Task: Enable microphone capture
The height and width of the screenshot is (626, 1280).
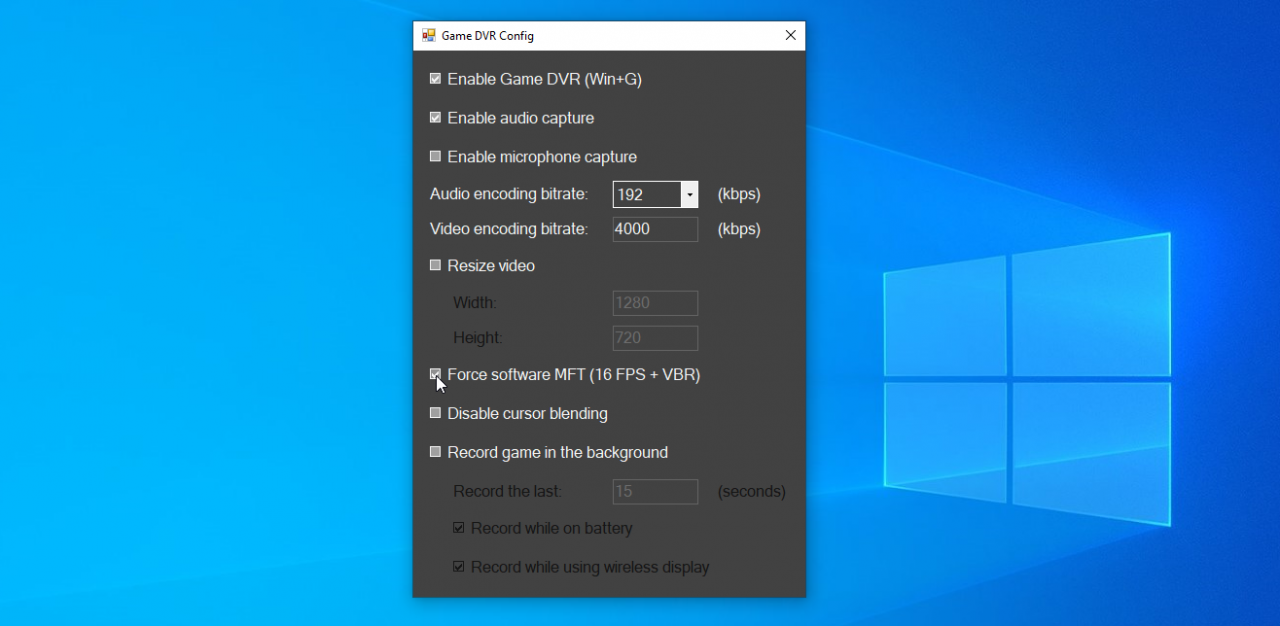Action: tap(435, 156)
